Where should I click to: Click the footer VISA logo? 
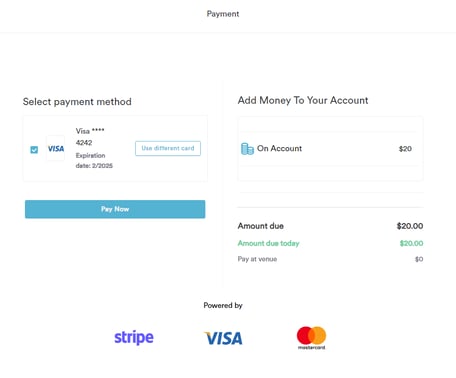click(x=223, y=338)
